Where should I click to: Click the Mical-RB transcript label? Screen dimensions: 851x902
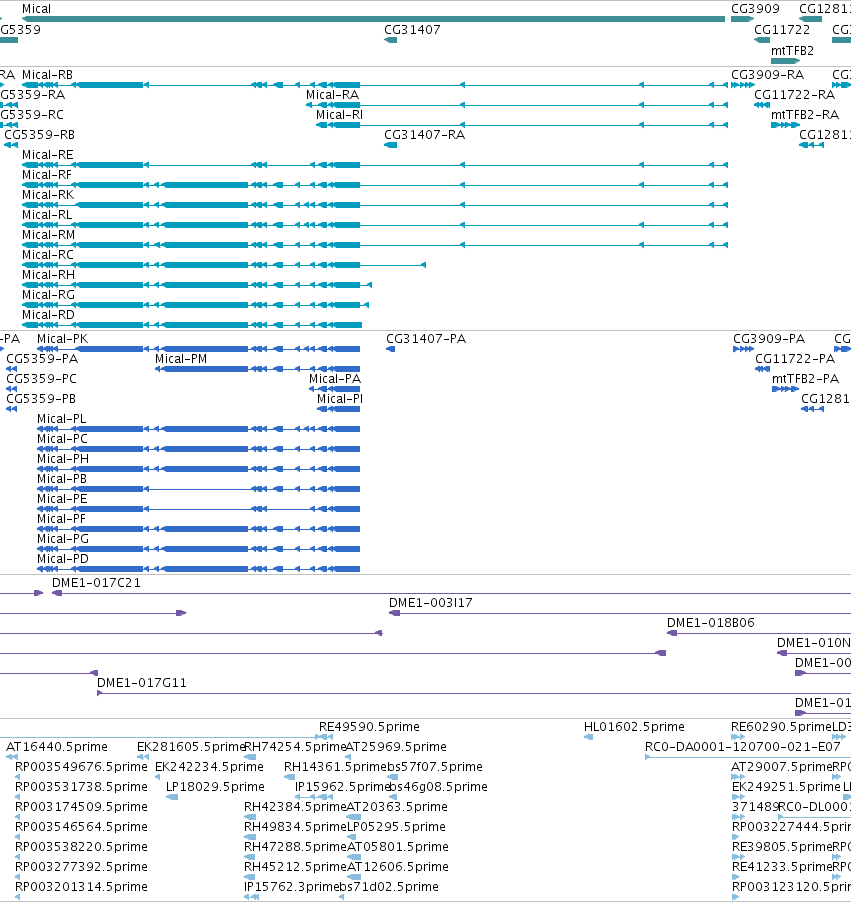[x=47, y=75]
